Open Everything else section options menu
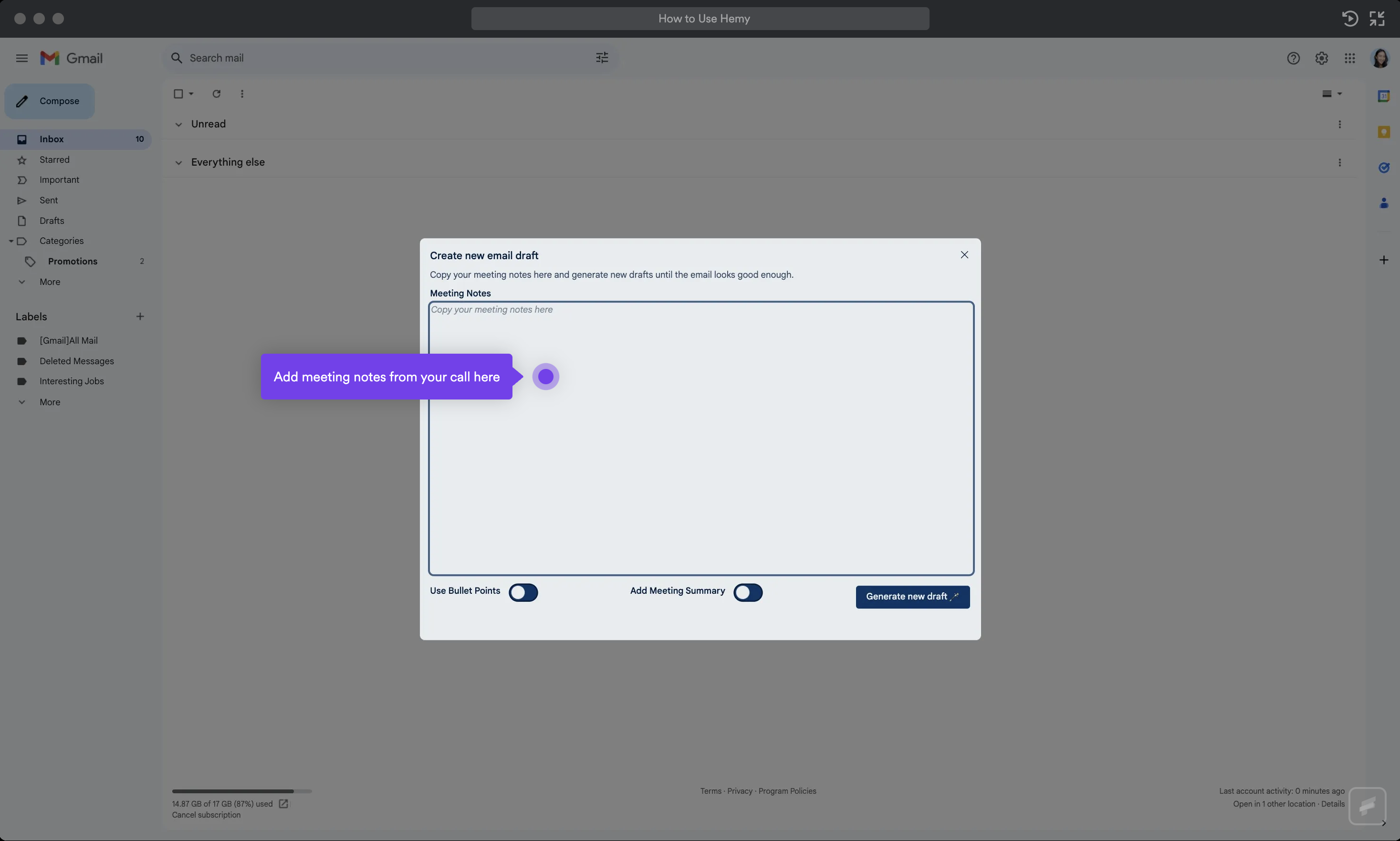The image size is (1400, 841). point(1339,163)
